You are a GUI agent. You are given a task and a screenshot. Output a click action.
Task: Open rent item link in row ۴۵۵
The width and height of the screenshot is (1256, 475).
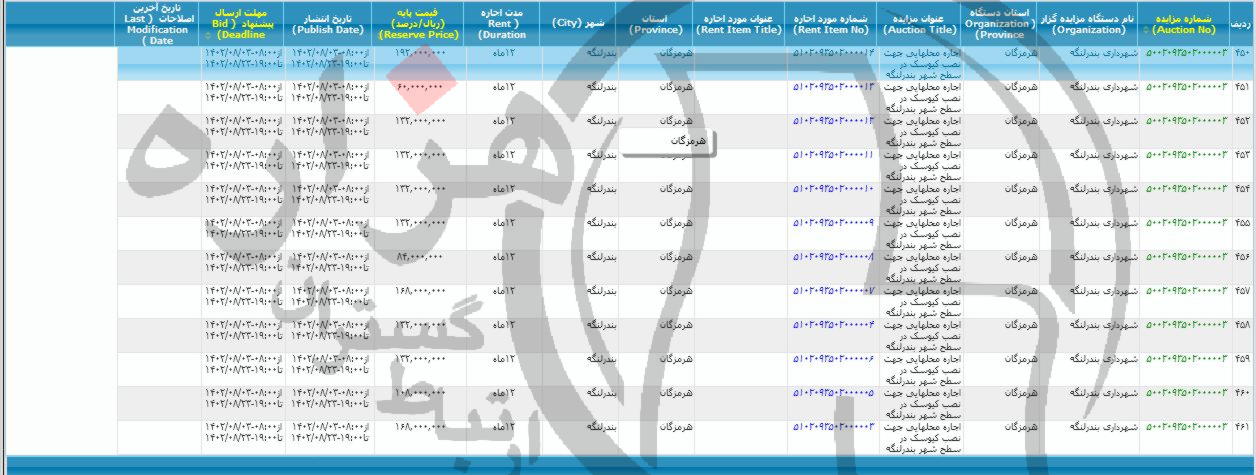pos(834,224)
